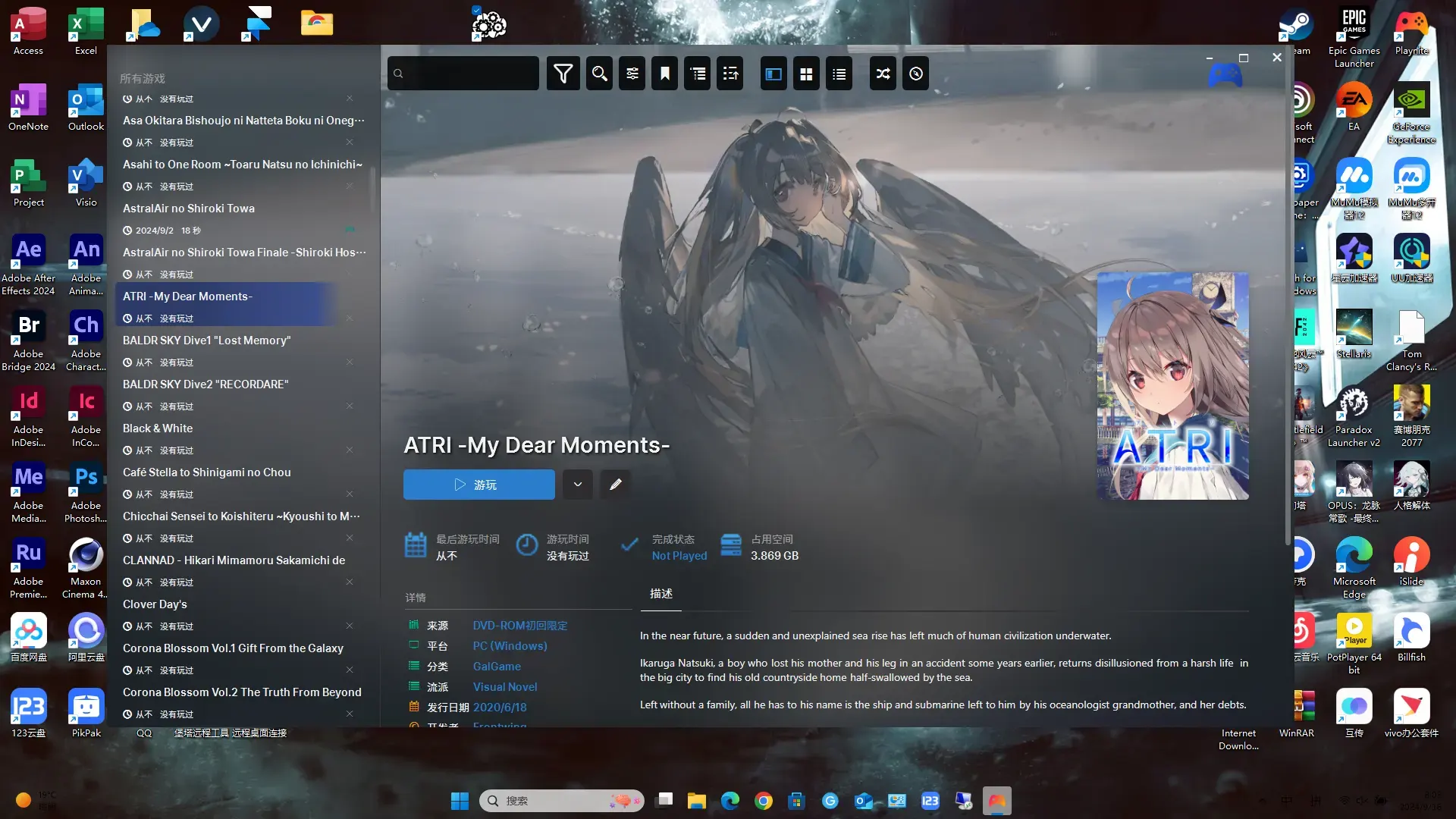Click the Access desktop icon

pos(28,32)
